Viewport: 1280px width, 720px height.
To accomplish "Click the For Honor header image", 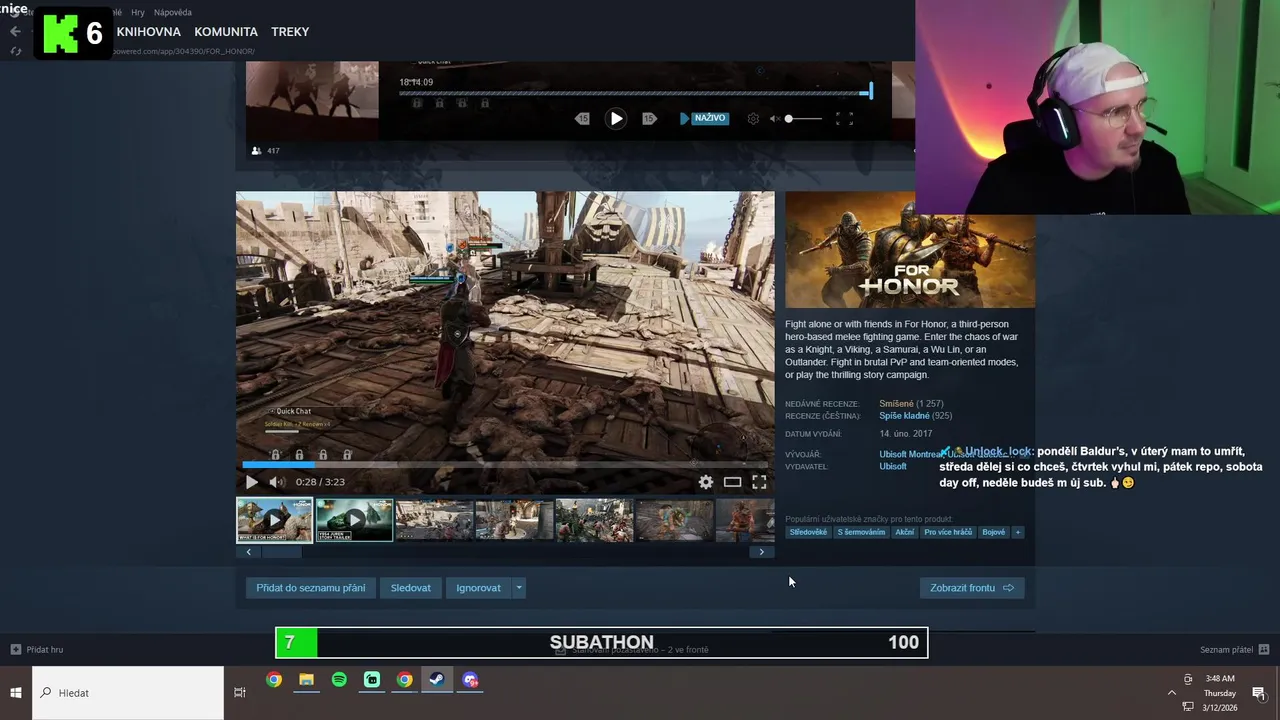I will coord(910,249).
